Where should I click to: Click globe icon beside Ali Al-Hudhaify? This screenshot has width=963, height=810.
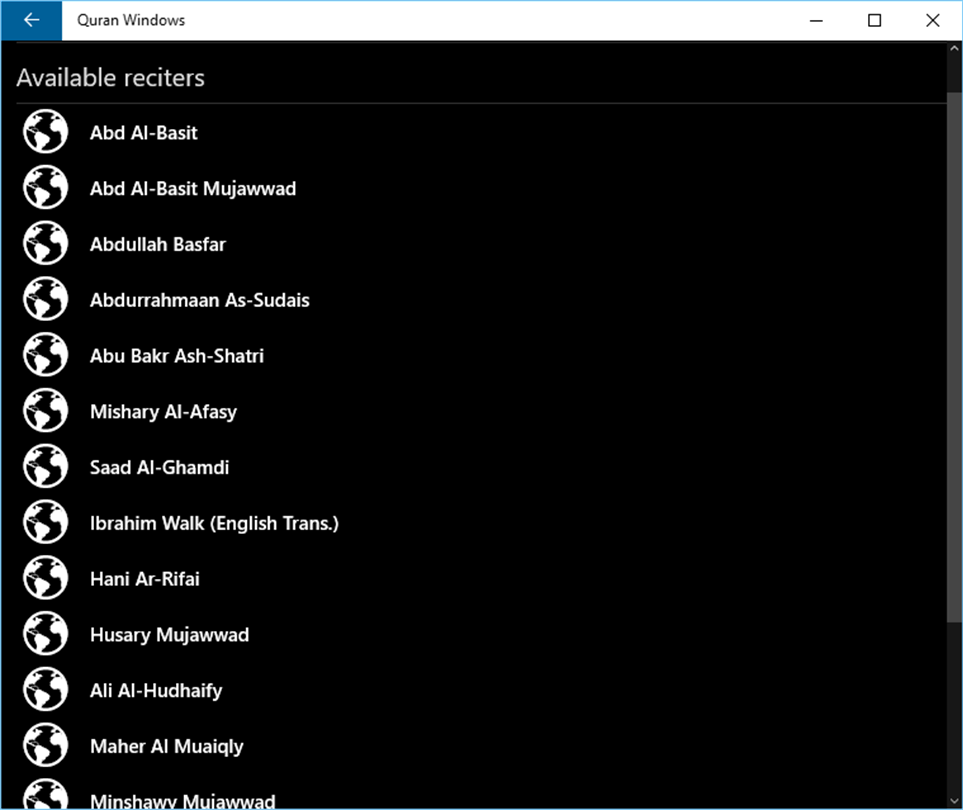coord(45,690)
